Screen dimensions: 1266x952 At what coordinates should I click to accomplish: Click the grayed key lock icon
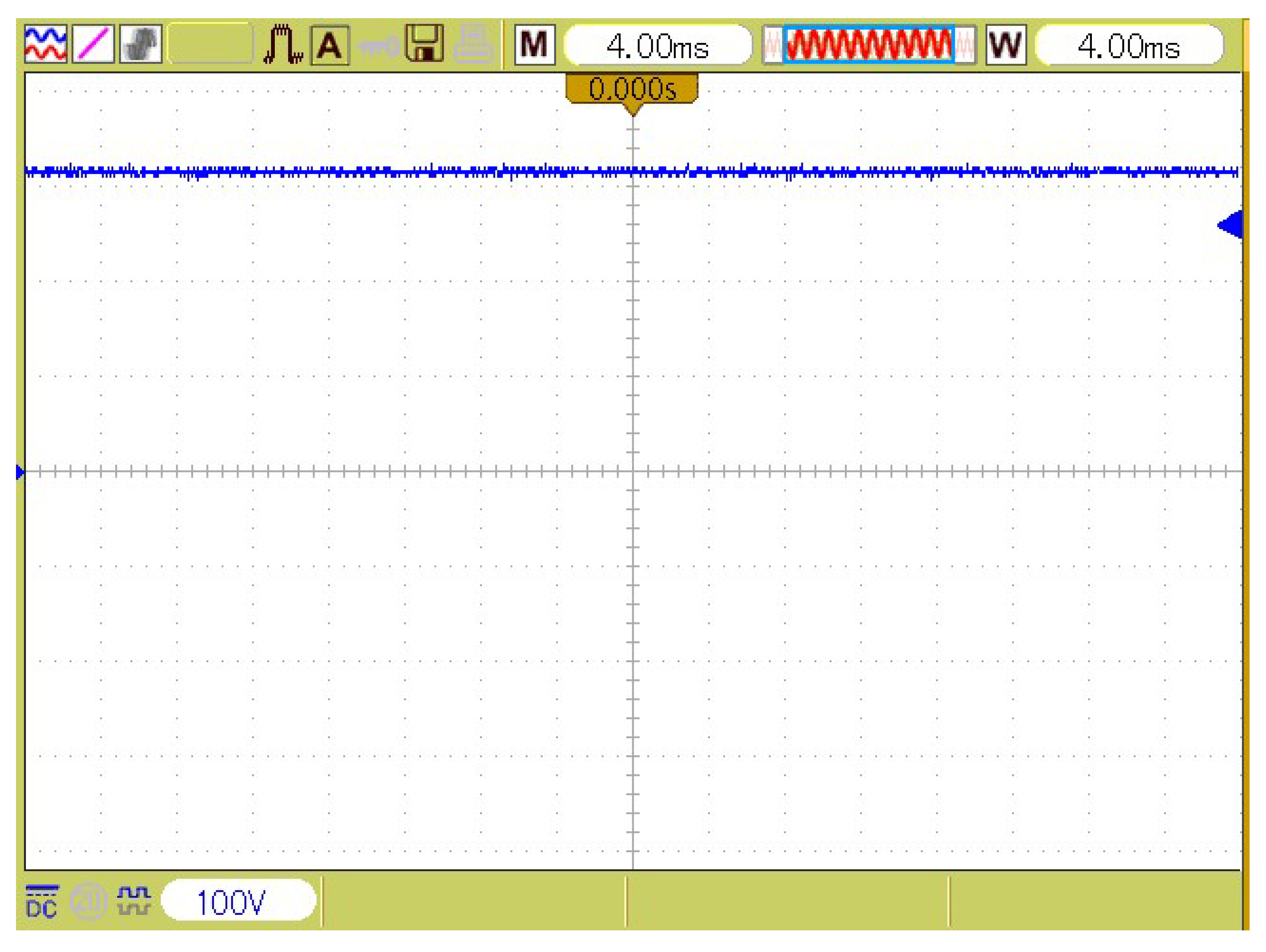point(379,47)
